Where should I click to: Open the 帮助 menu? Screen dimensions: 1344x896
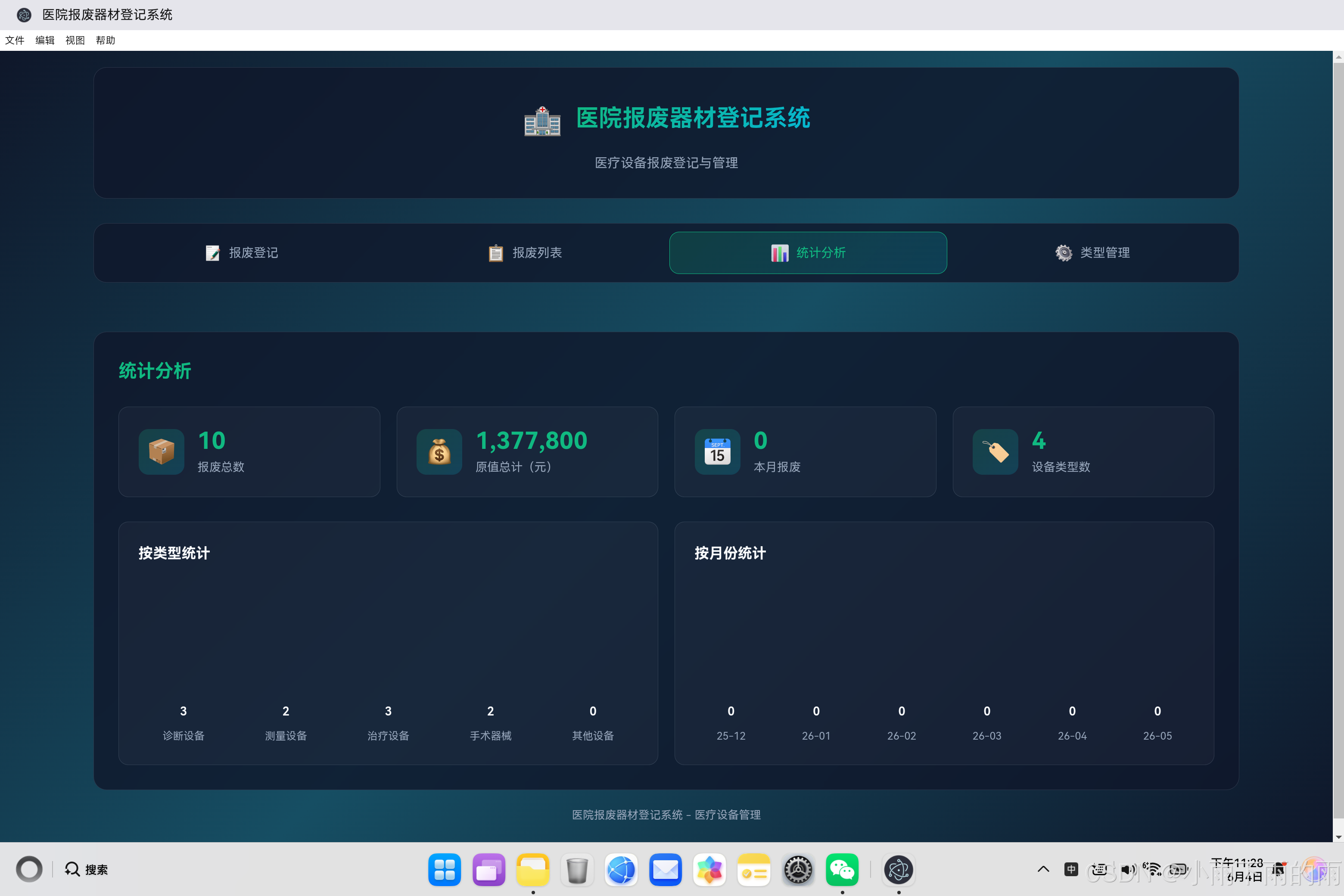105,40
